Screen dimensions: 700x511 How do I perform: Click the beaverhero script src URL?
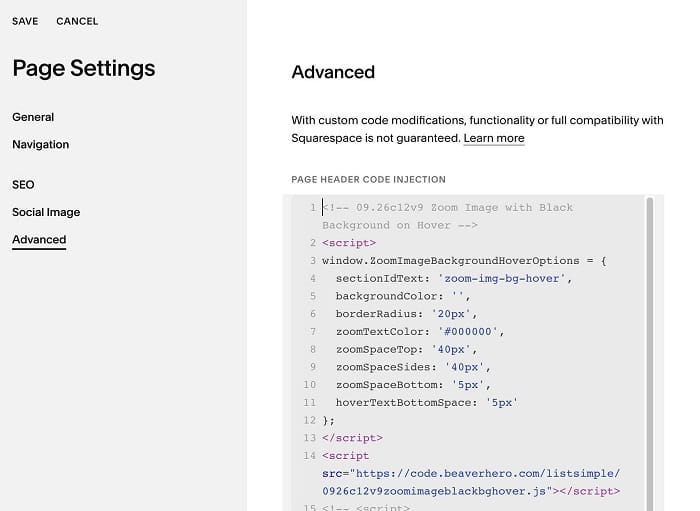tap(471, 482)
